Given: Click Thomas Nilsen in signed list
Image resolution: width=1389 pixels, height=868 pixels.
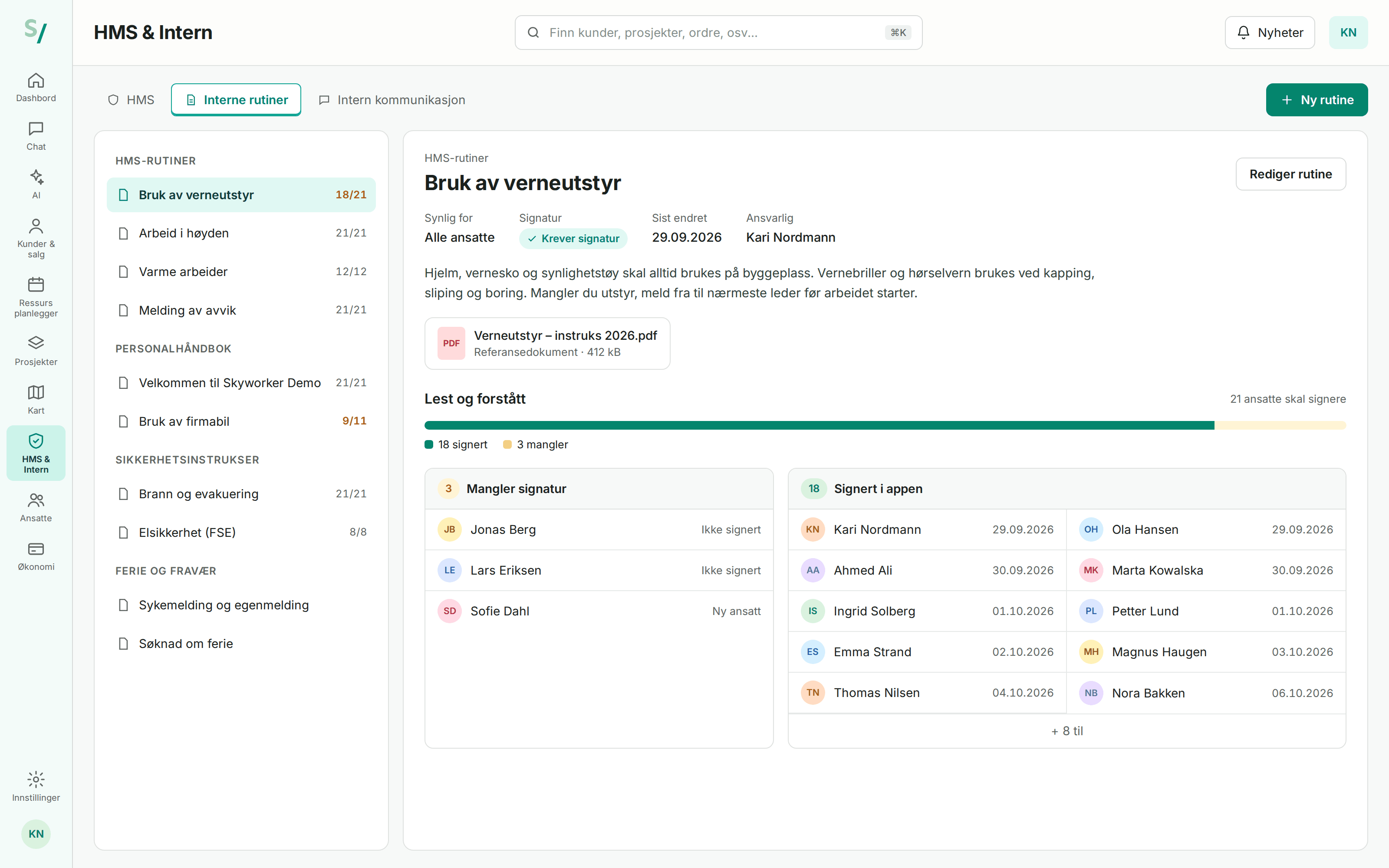Looking at the screenshot, I should pos(927,692).
